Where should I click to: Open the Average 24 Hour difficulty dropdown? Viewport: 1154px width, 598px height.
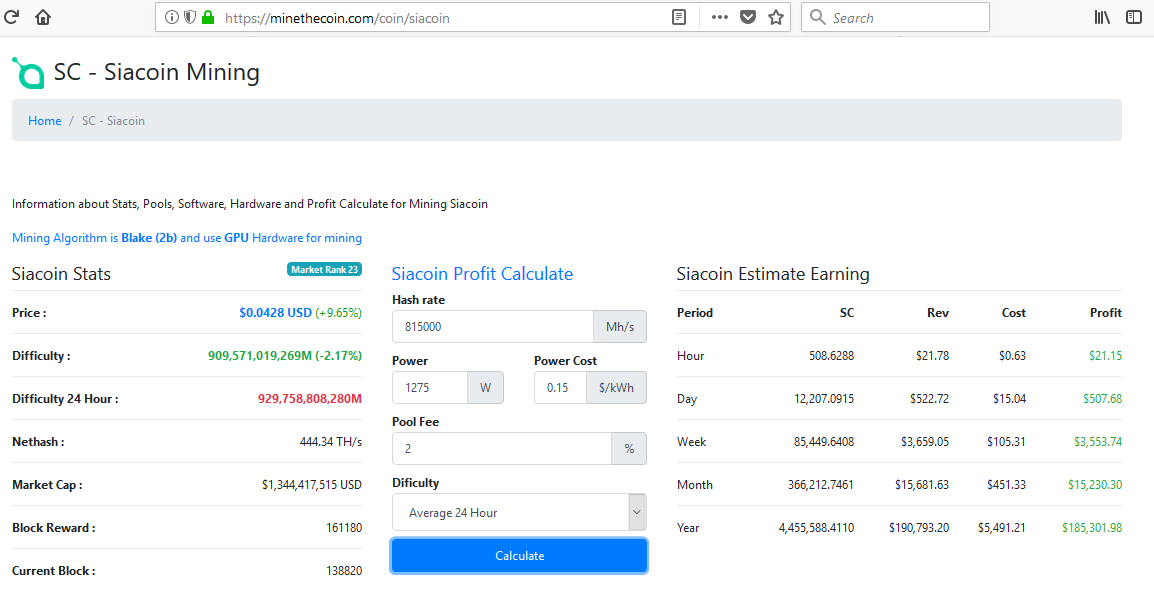tap(520, 512)
